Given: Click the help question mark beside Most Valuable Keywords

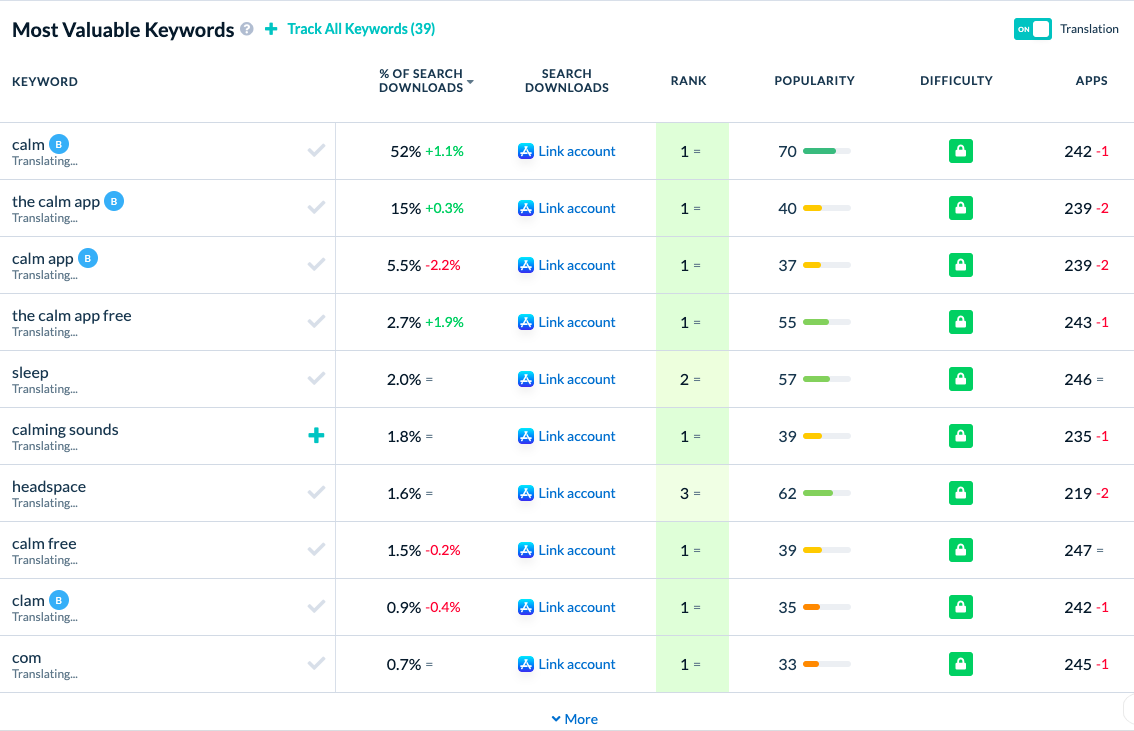Looking at the screenshot, I should [247, 29].
